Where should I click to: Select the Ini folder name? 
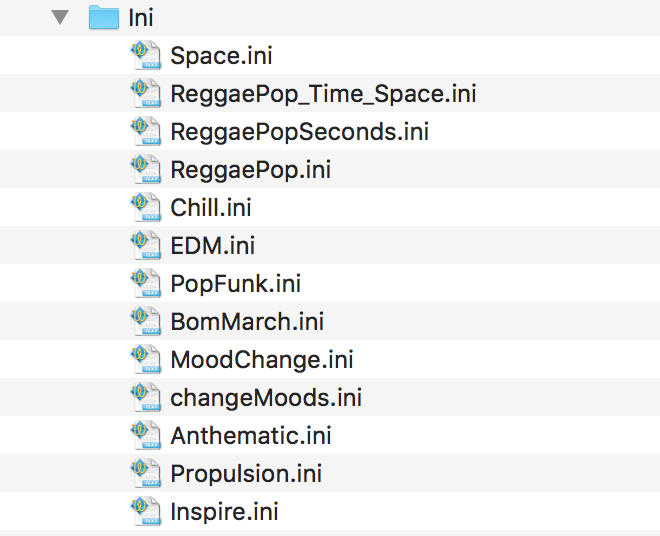141,18
